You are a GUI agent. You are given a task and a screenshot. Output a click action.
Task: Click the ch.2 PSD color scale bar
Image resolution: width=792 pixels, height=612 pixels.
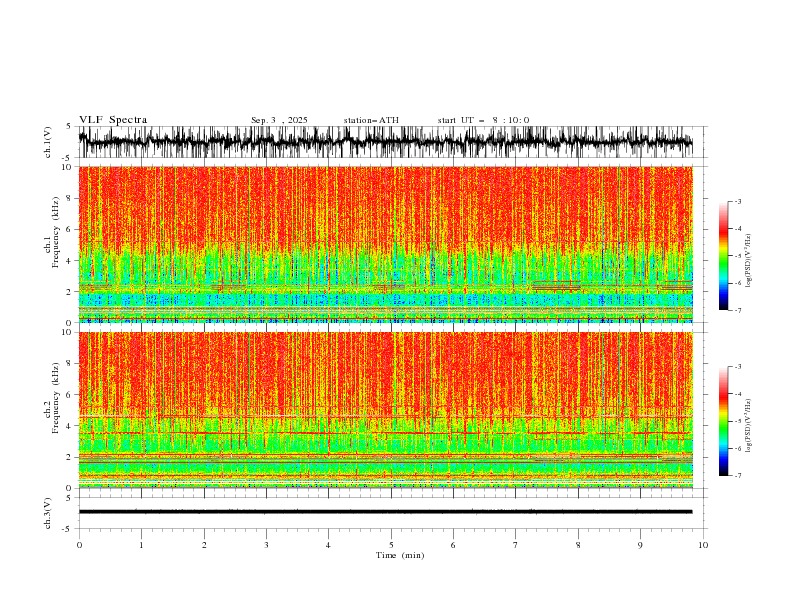(x=723, y=421)
